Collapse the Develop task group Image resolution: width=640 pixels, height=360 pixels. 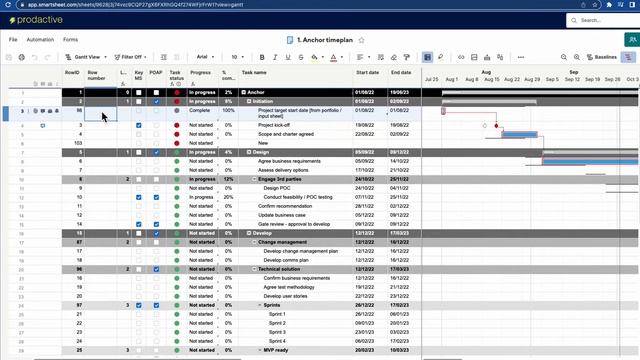(249, 233)
